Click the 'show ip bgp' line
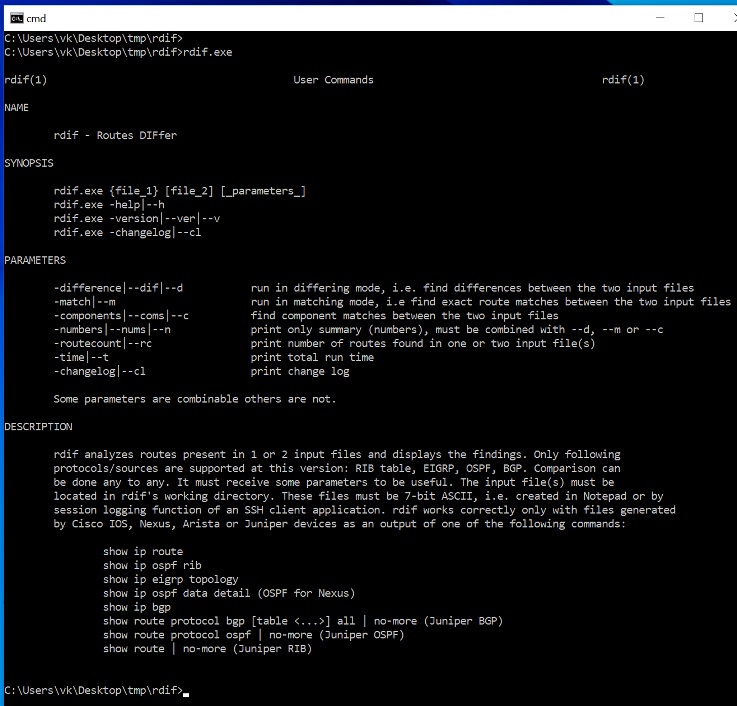The height and width of the screenshot is (706, 737). (x=137, y=607)
